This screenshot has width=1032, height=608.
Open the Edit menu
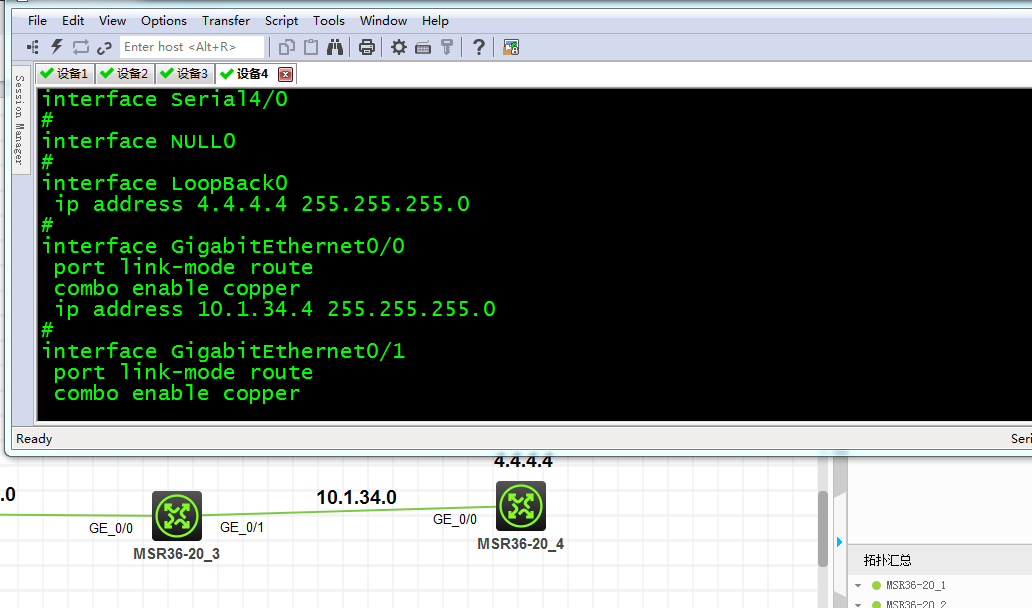coord(73,20)
